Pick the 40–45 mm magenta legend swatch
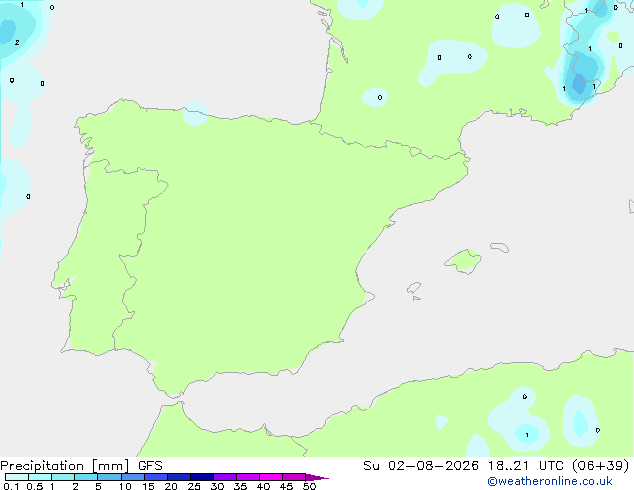Viewport: 634px width, 490px height. pos(271,477)
